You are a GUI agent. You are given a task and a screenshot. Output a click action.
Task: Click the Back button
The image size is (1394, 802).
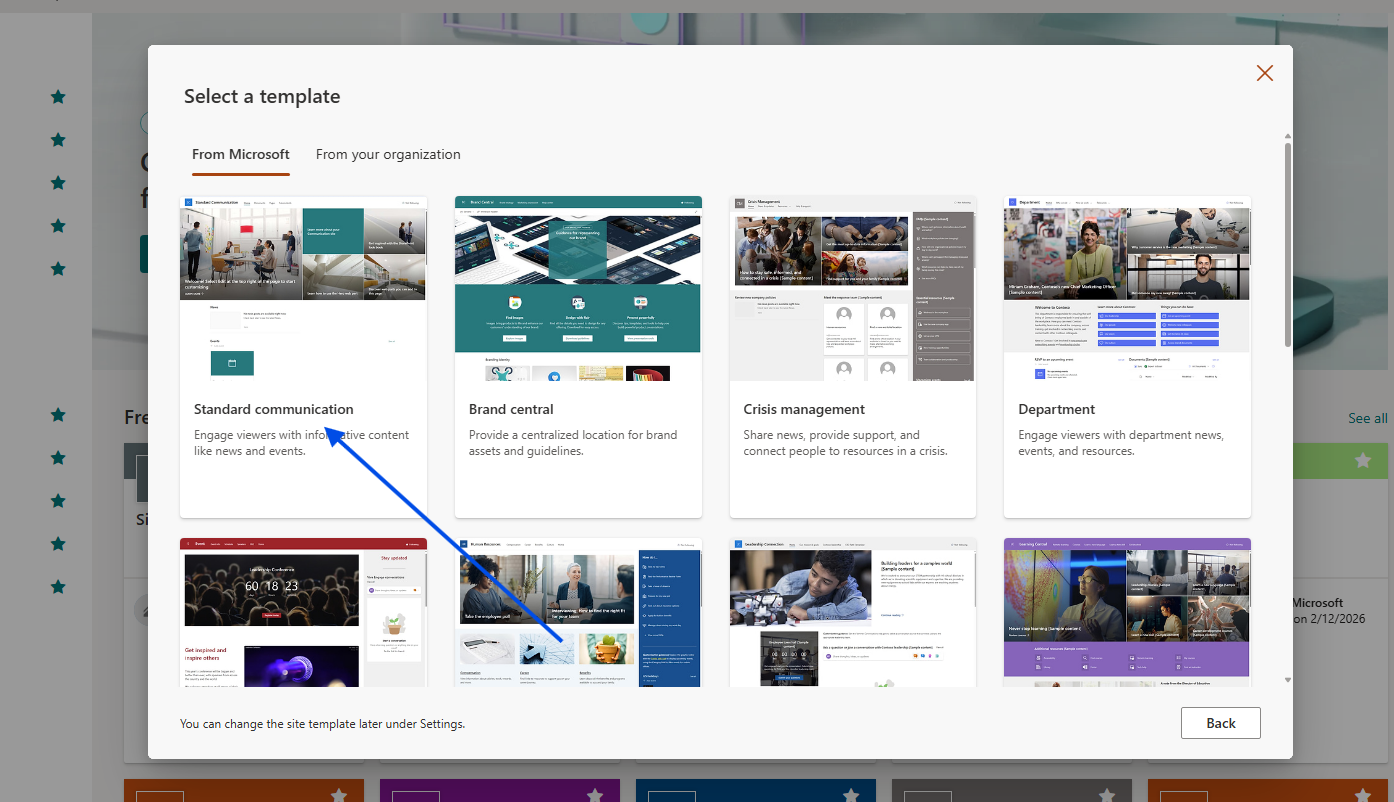pos(1220,723)
